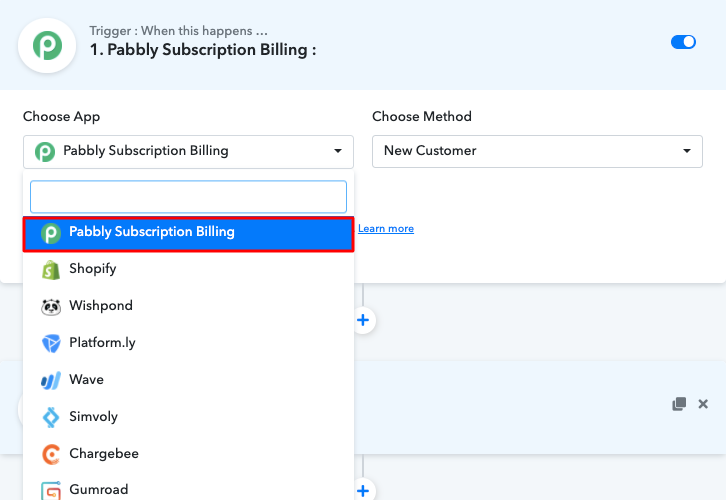The height and width of the screenshot is (500, 726).
Task: Click the upper plus button to add a step
Action: 363,320
